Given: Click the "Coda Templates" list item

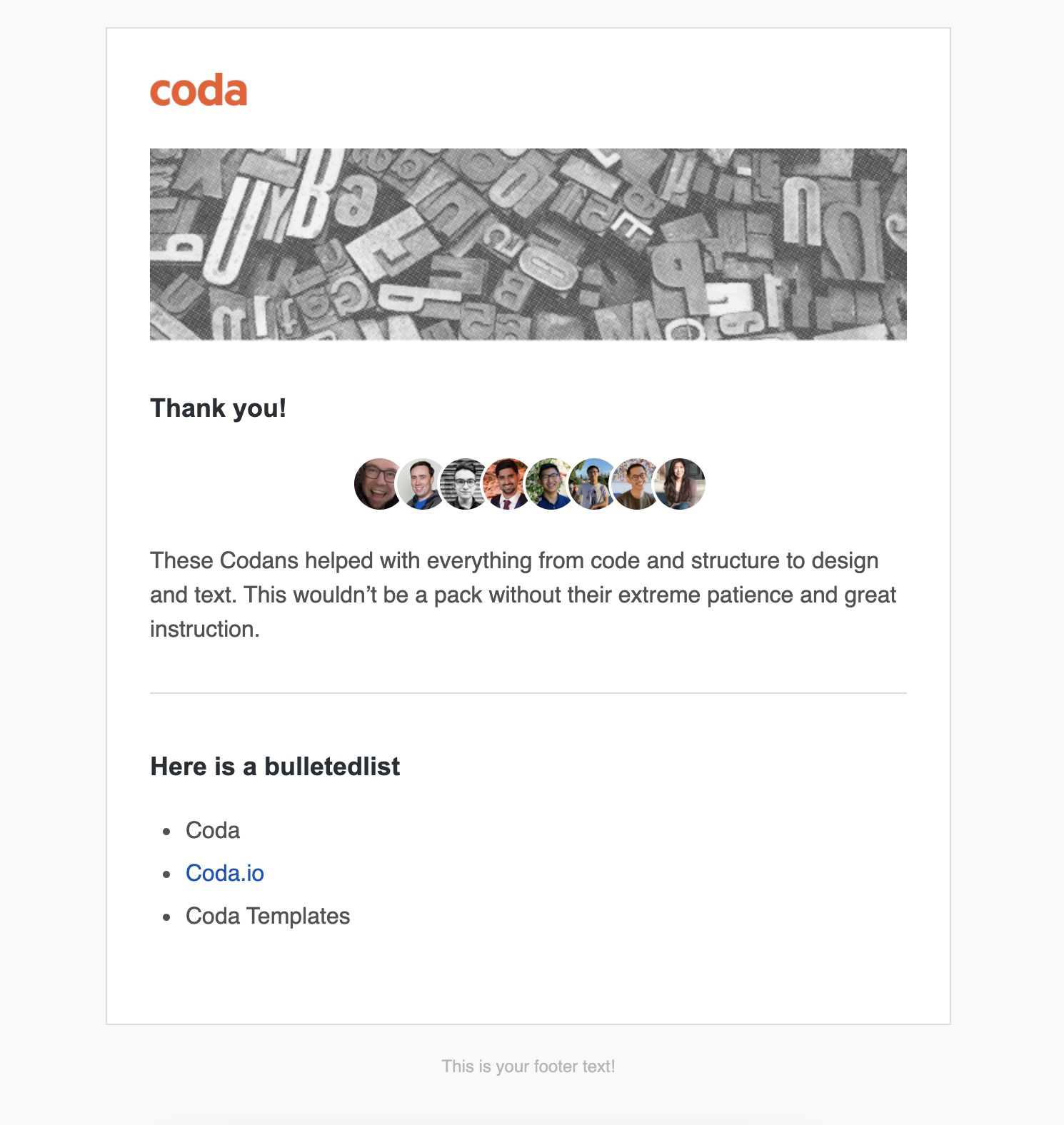Looking at the screenshot, I should click(268, 916).
